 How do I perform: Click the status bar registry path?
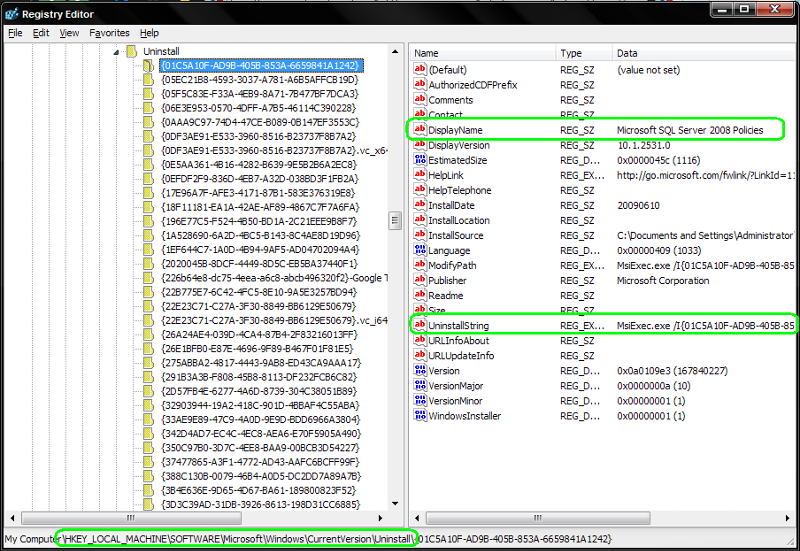tap(308, 539)
